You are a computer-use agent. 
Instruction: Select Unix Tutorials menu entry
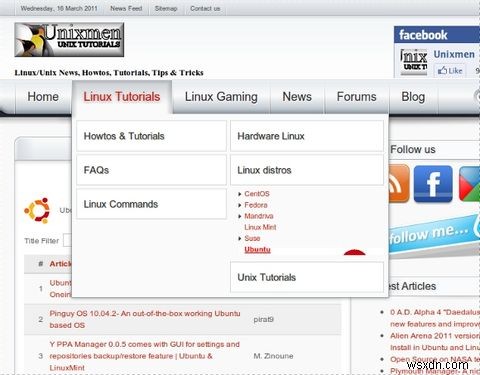[307, 277]
